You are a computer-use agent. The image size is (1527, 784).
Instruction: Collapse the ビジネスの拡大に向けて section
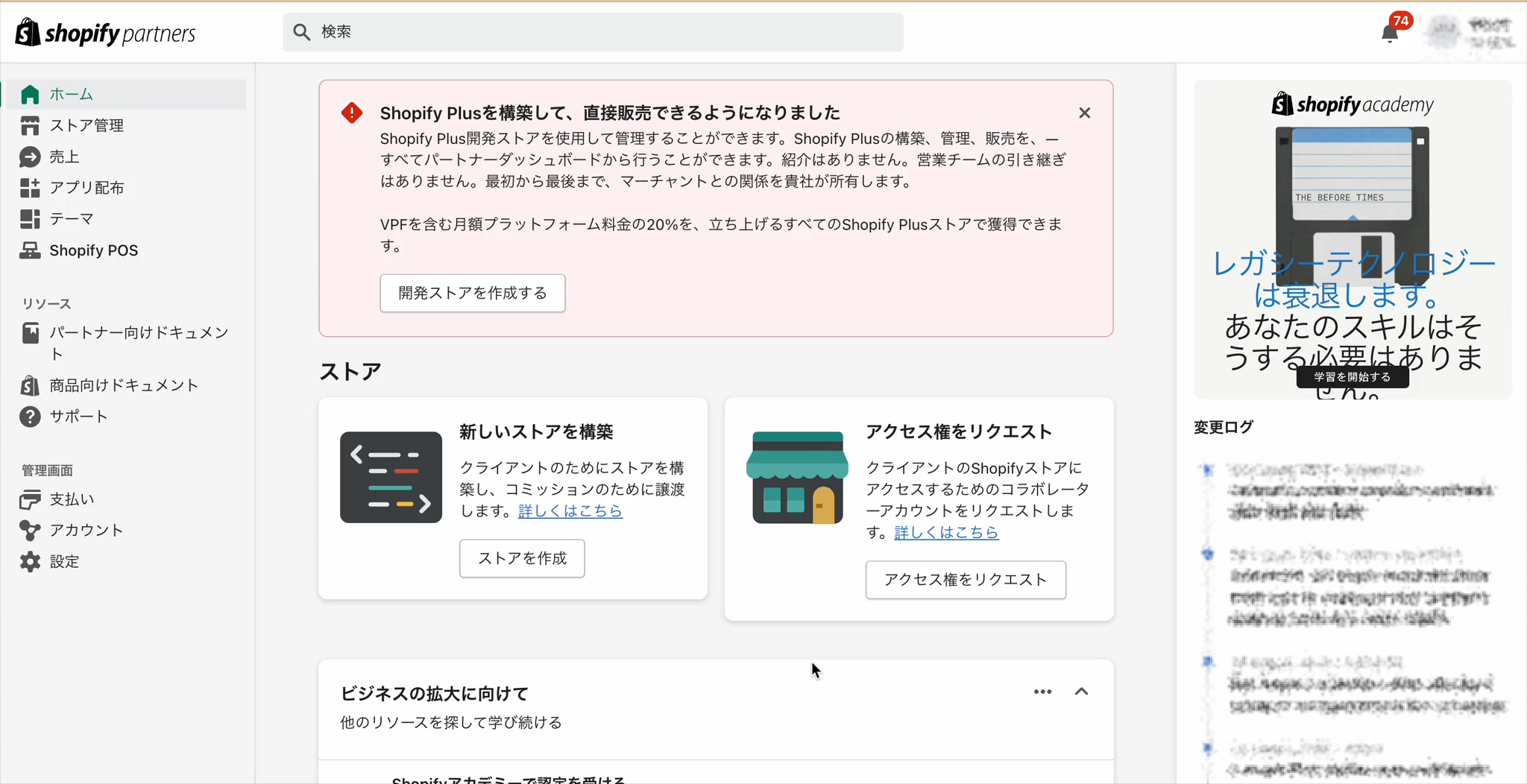pyautogui.click(x=1081, y=692)
